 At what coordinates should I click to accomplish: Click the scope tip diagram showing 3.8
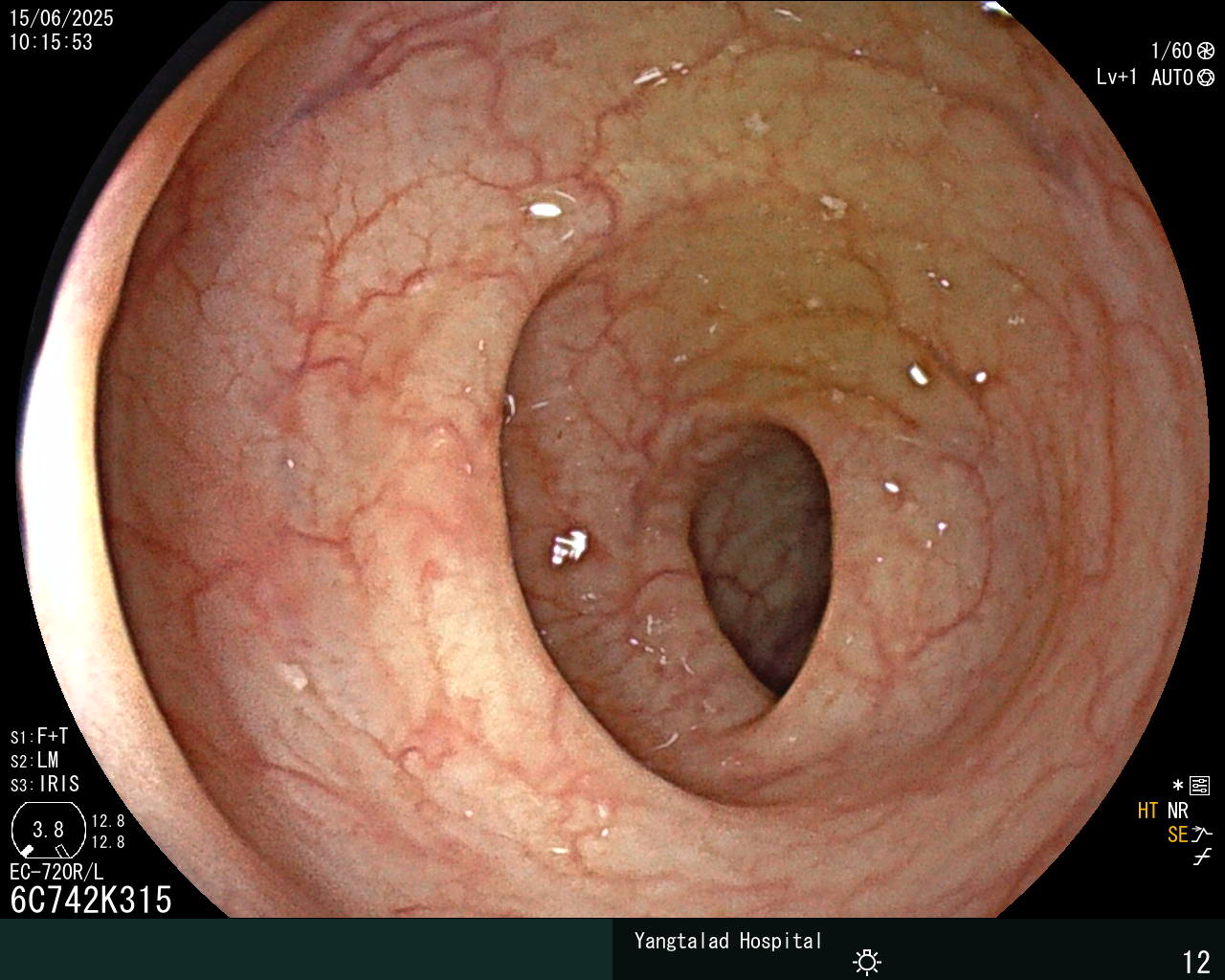pos(49,830)
